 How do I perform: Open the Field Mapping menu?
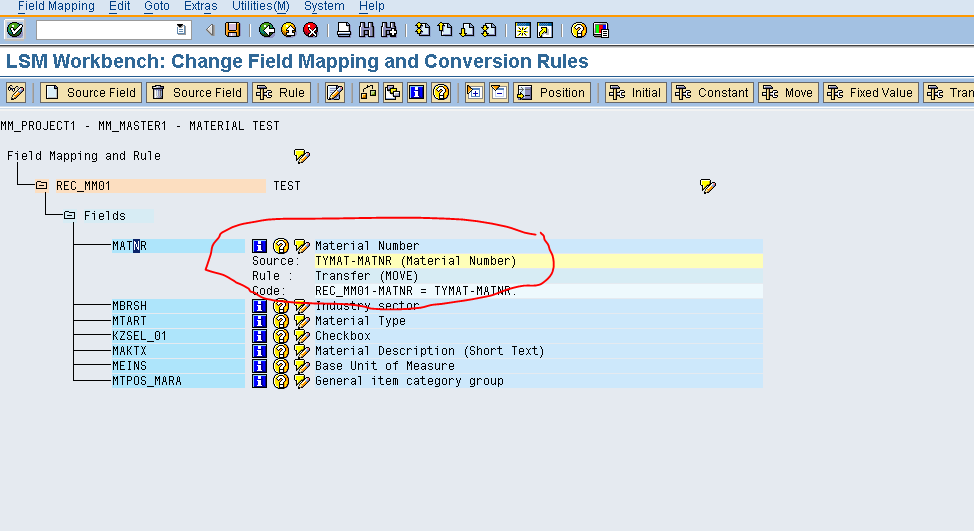pyautogui.click(x=56, y=6)
